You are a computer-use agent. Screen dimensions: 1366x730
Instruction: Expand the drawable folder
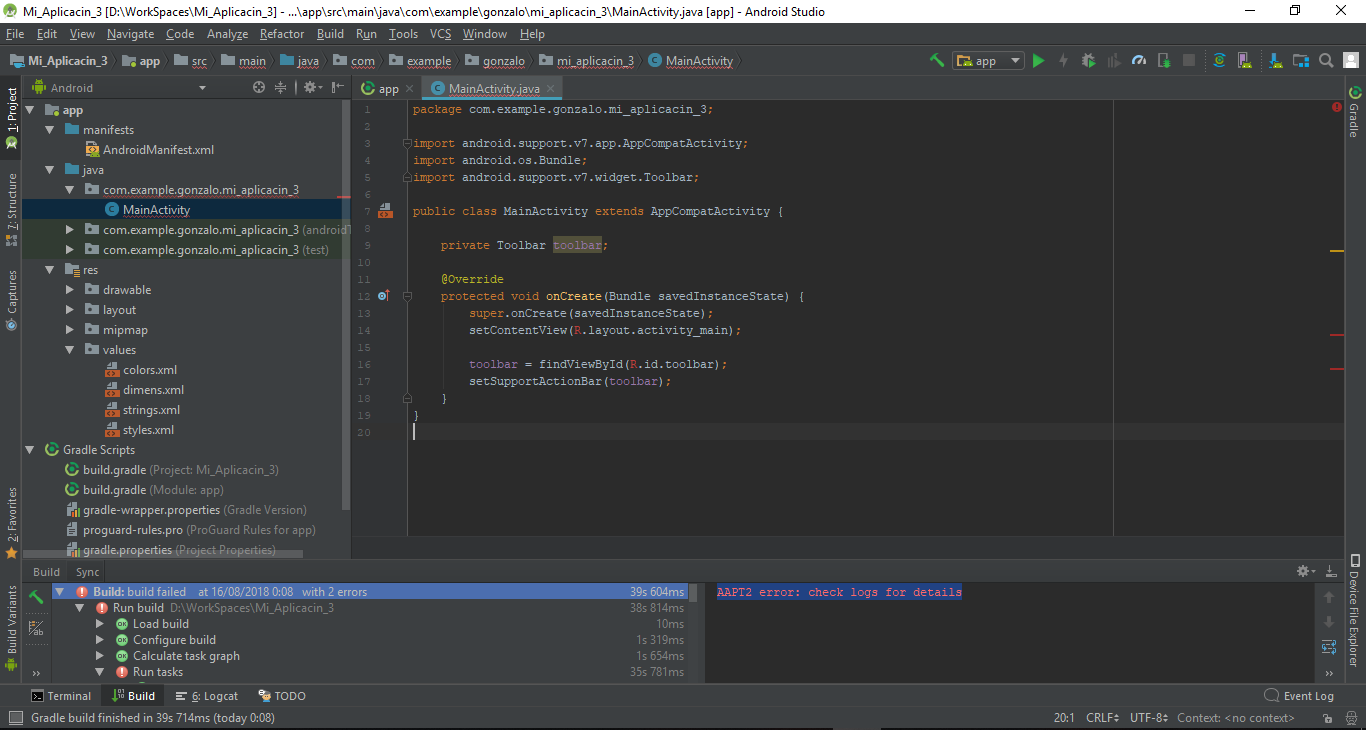(x=69, y=290)
